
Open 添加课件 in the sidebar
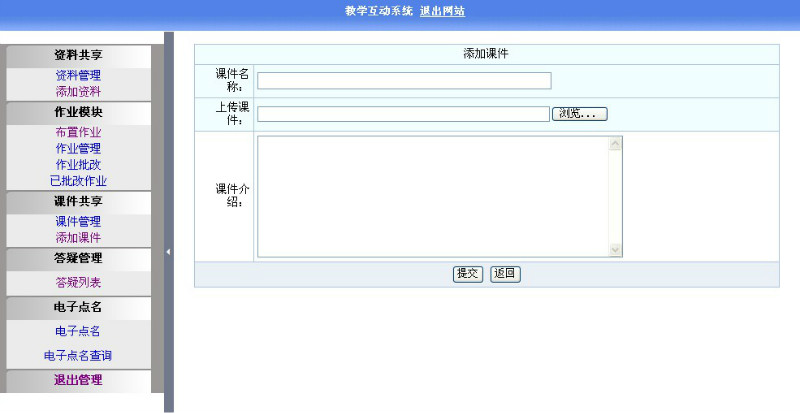point(78,237)
